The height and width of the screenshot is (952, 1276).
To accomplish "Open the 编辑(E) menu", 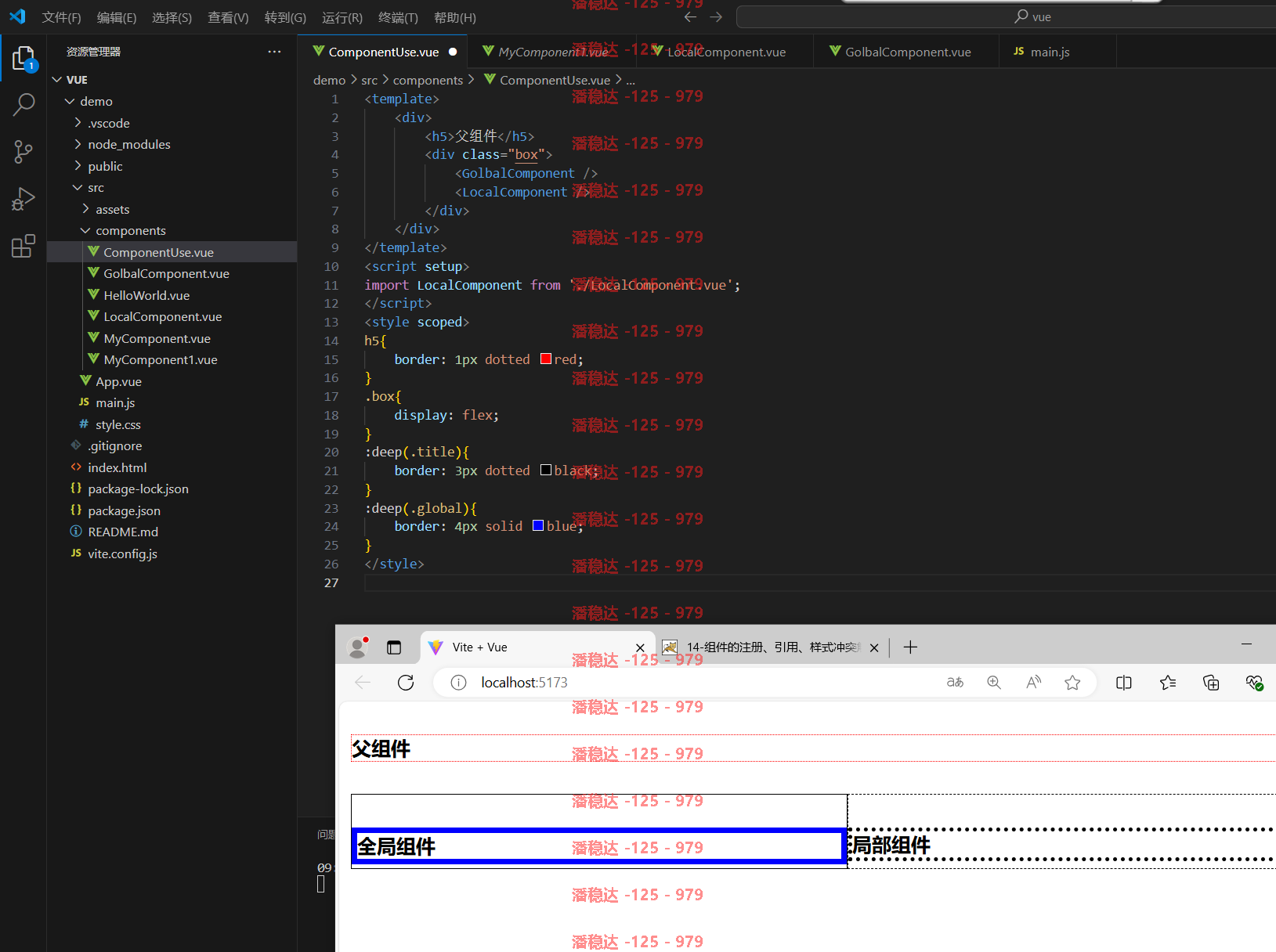I will pos(117,17).
